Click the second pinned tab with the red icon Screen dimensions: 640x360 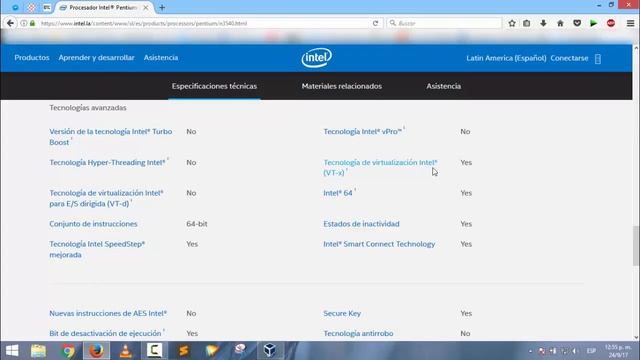(x=31, y=7)
